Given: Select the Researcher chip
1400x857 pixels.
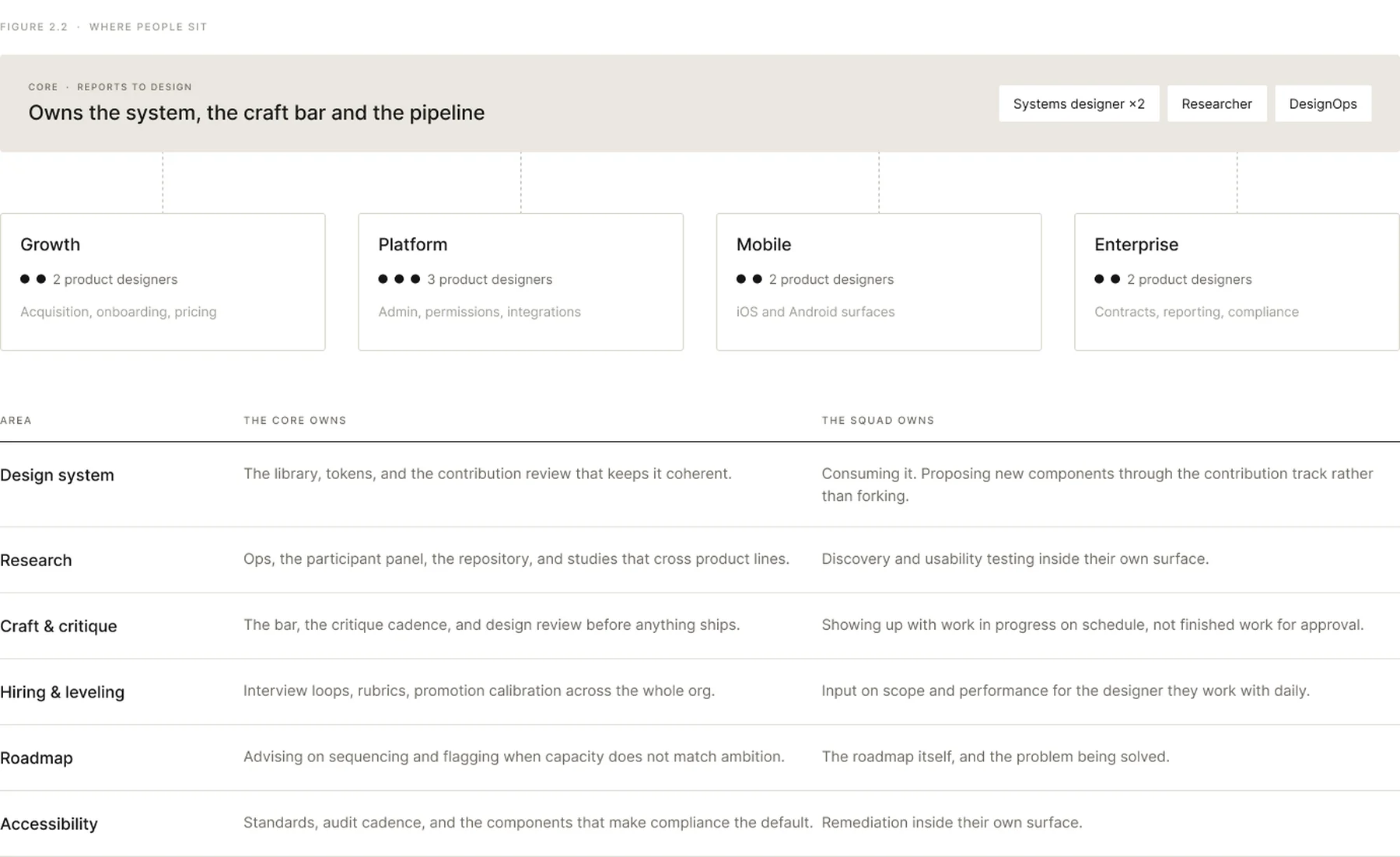Looking at the screenshot, I should tap(1216, 103).
